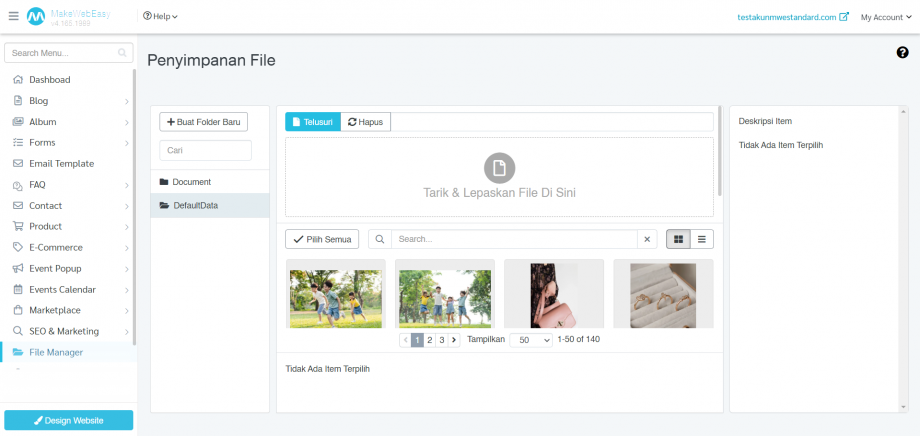This screenshot has width=920, height=436.
Task: Click the hamburger menu icon
Action: coord(13,17)
